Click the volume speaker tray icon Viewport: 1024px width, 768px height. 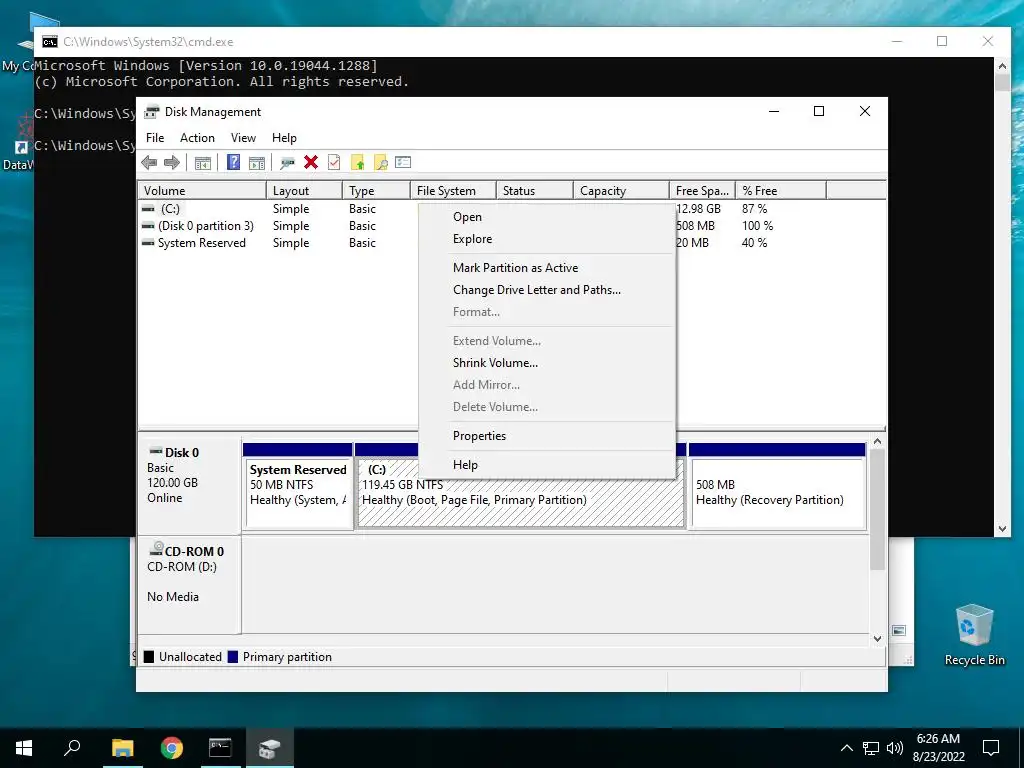(895, 748)
